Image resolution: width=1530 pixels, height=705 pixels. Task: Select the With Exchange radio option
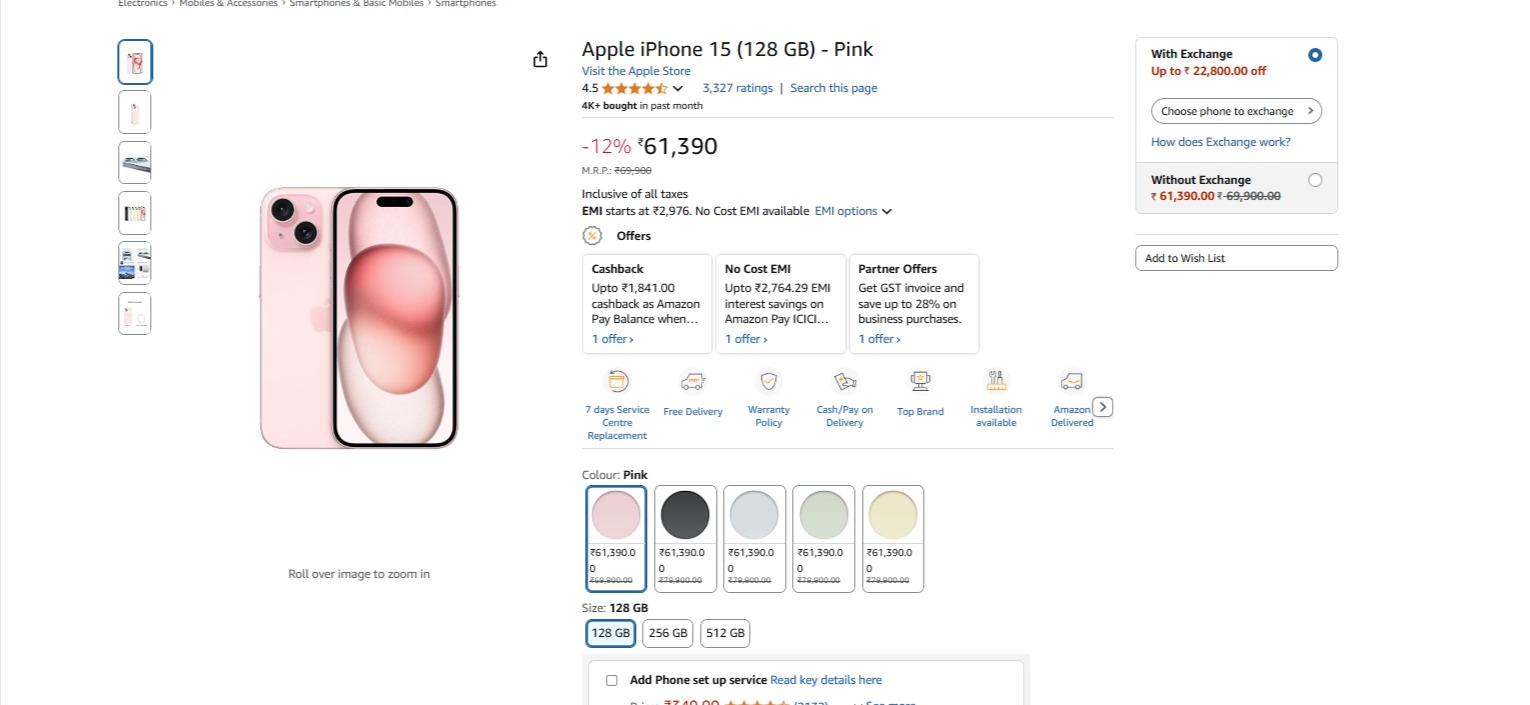(x=1315, y=55)
